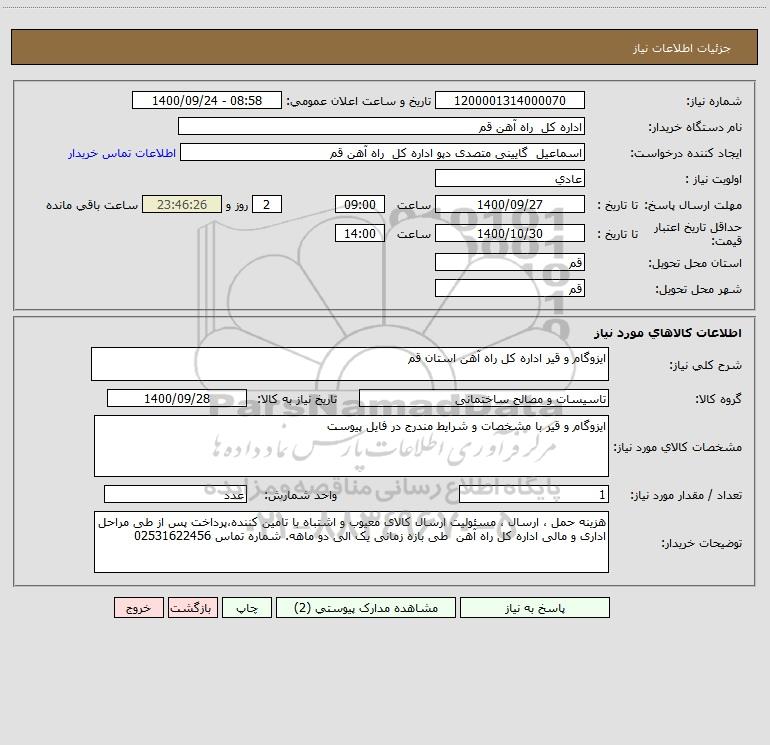Image resolution: width=770 pixels, height=745 pixels.
Task: Click the label گروه کالا
Action: tap(719, 399)
